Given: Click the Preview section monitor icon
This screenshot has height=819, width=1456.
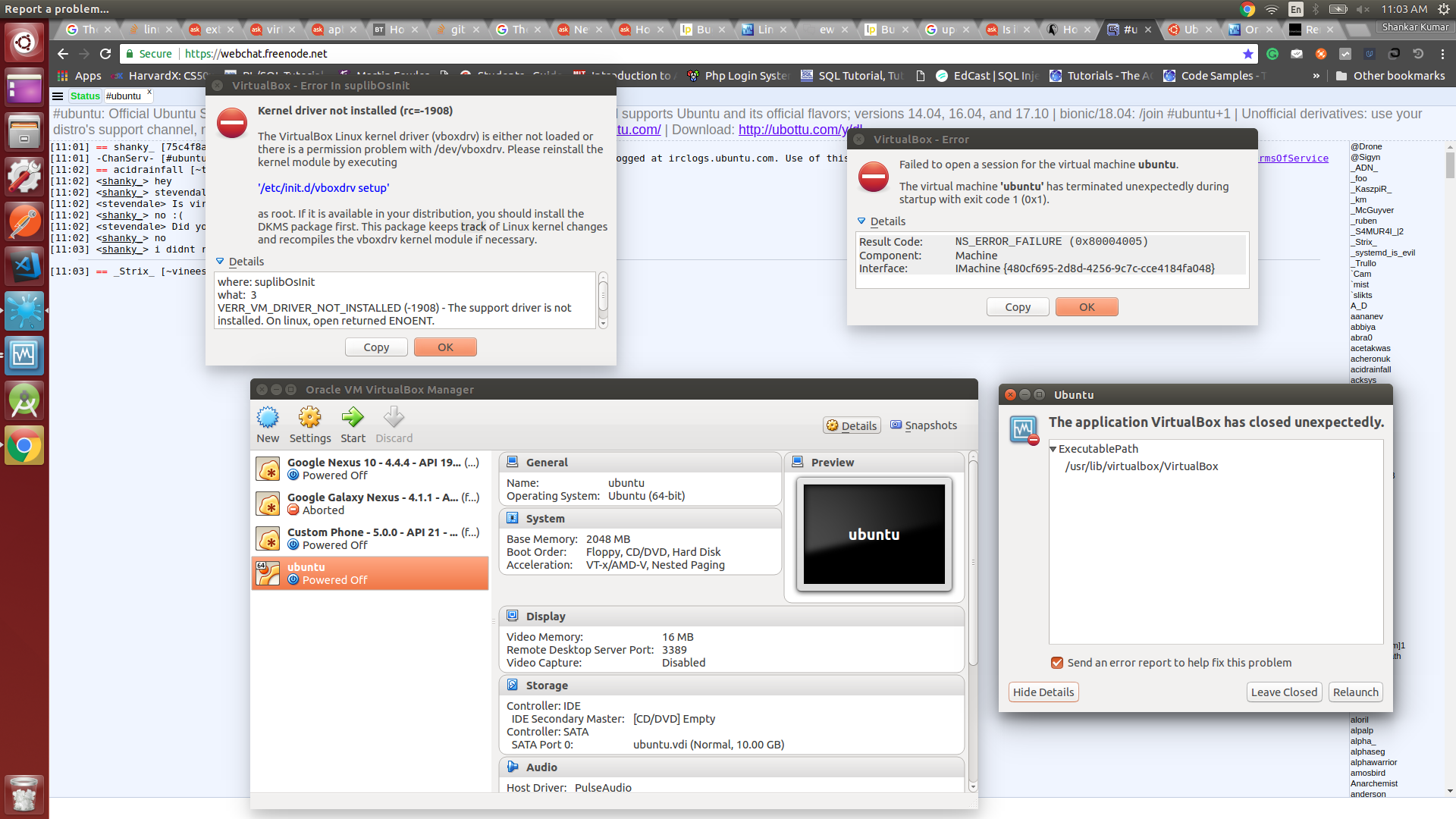Looking at the screenshot, I should pyautogui.click(x=798, y=462).
